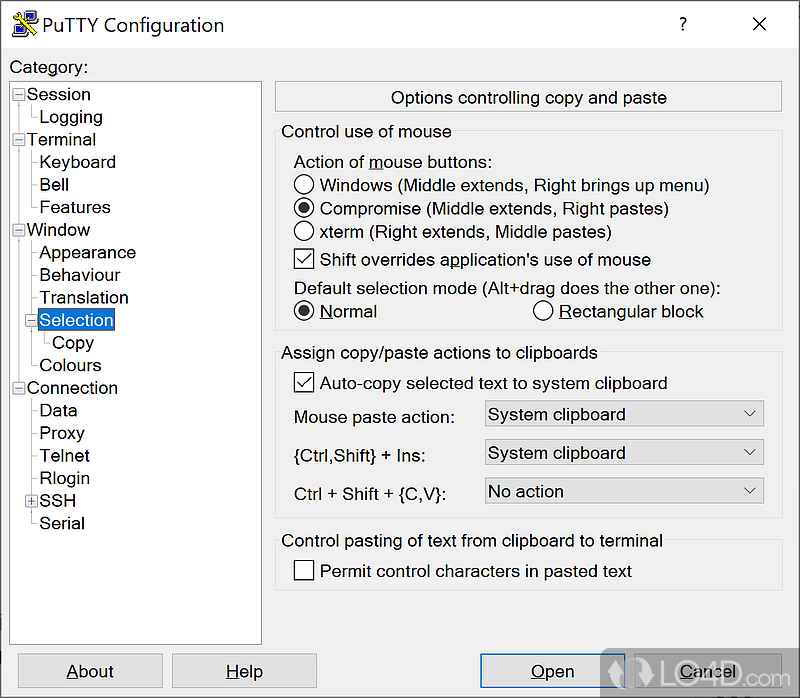Open the Ctrl + Shift + {C,V} dropdown
800x698 pixels.
[x=624, y=491]
